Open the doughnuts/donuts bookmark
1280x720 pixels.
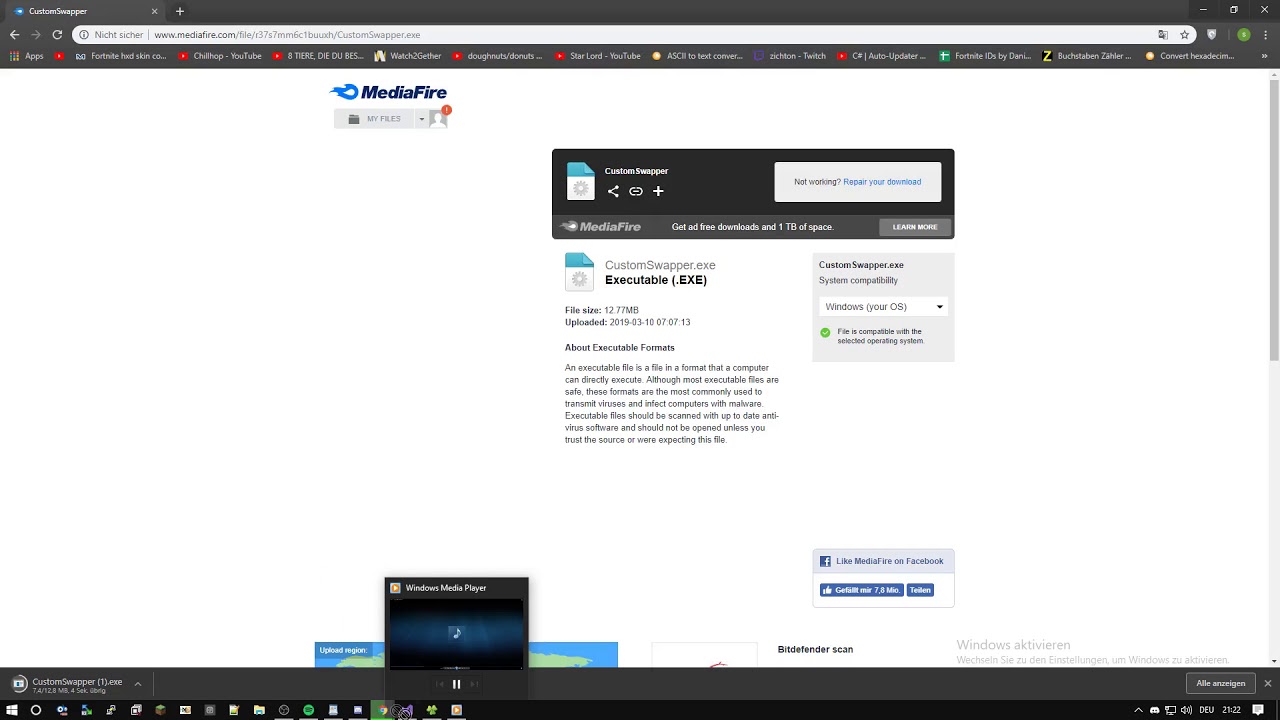[x=497, y=56]
